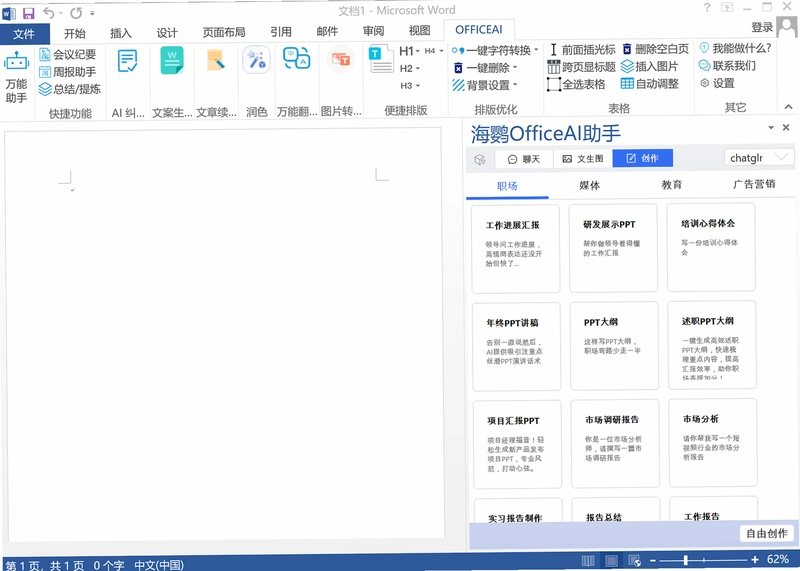This screenshot has width=800, height=571.
Task: Select the 媒体 category tab
Action: coord(589,185)
